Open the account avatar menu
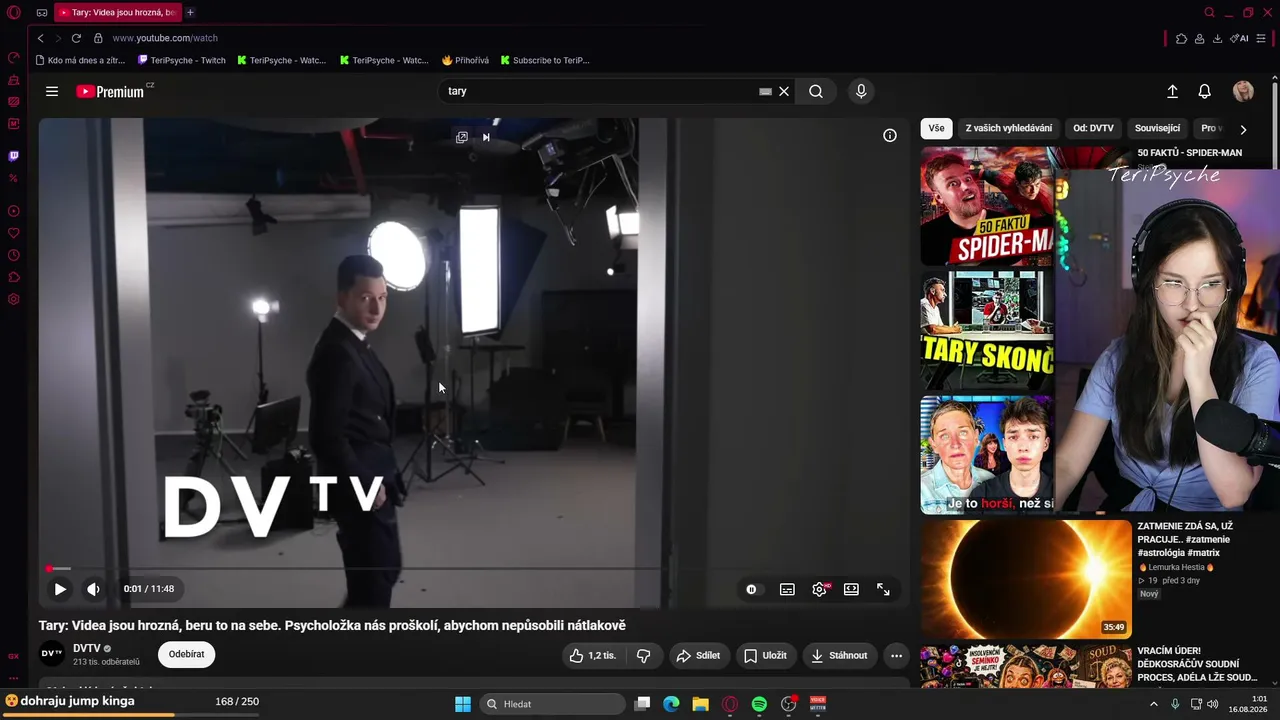The width and height of the screenshot is (1280, 720). 1243,91
